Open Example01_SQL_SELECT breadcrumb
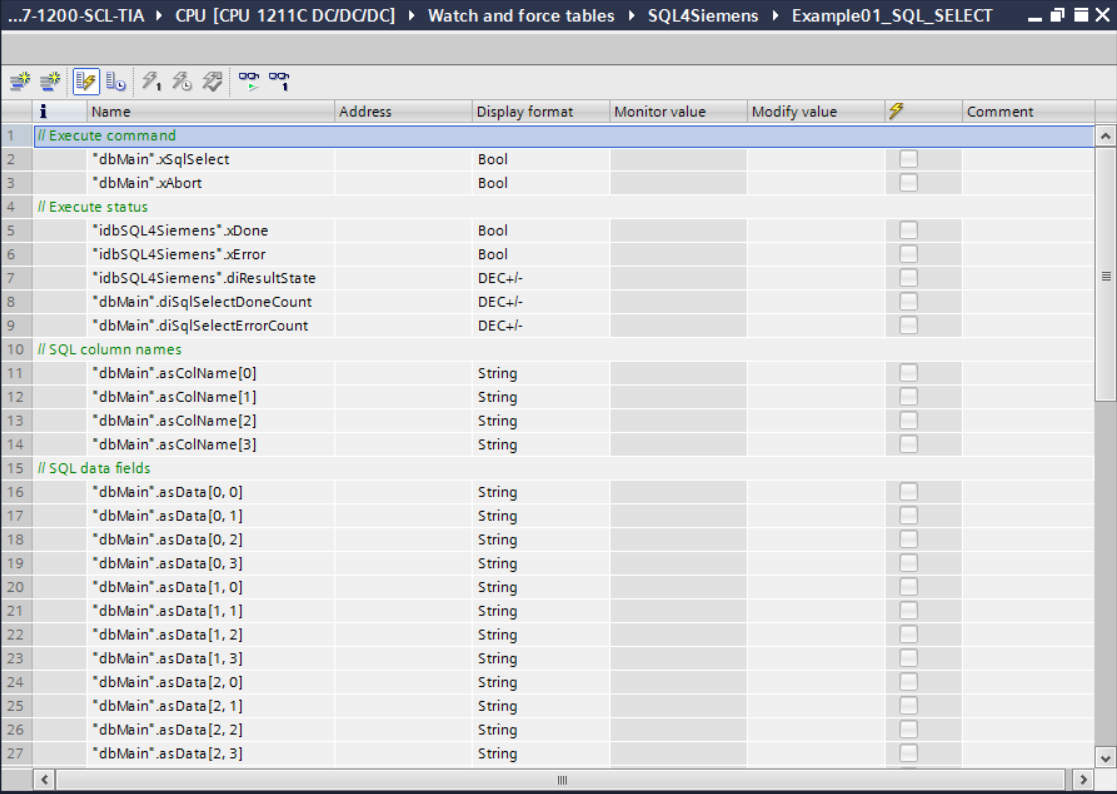 click(x=892, y=16)
